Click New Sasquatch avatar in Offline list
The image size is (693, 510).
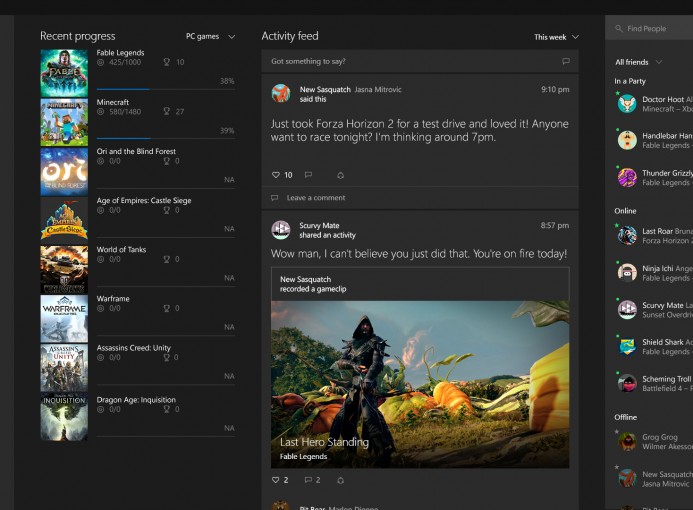(627, 478)
